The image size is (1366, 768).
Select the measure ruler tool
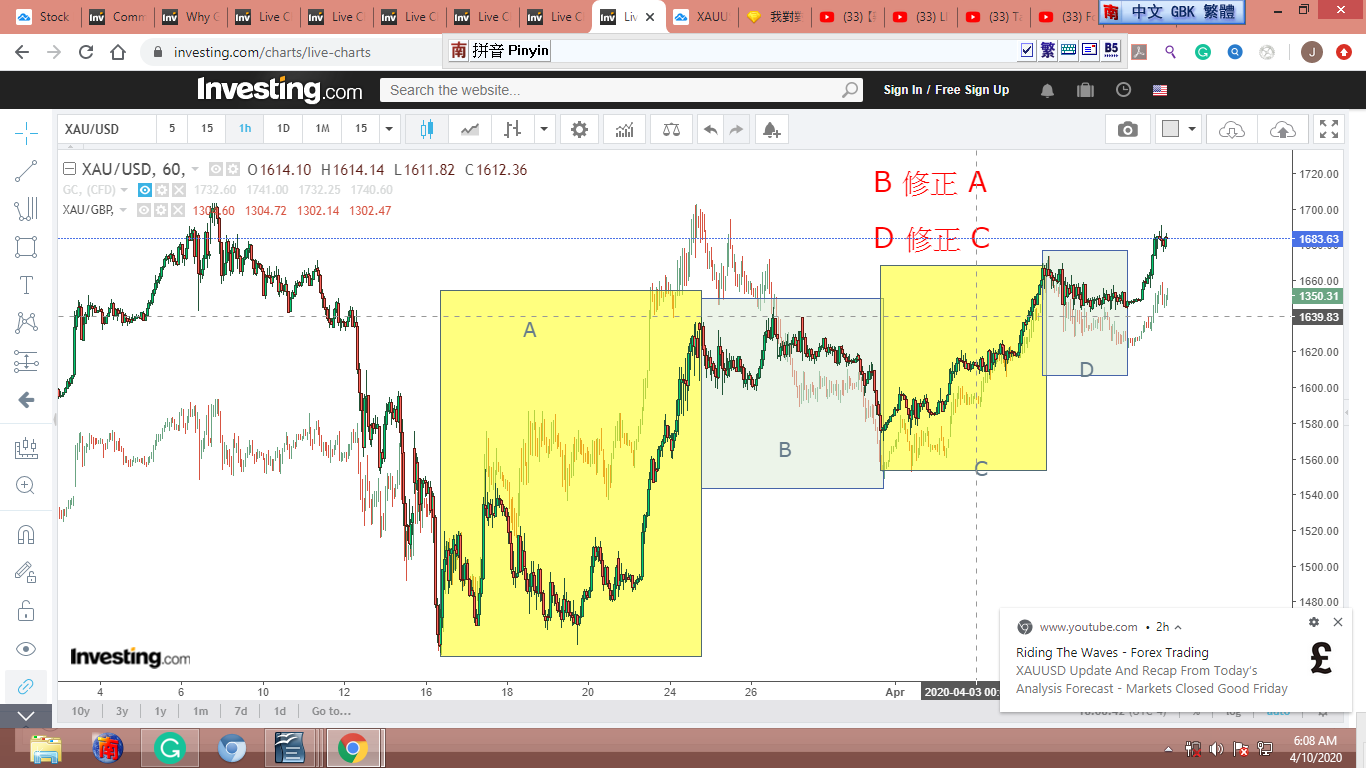pyautogui.click(x=26, y=448)
